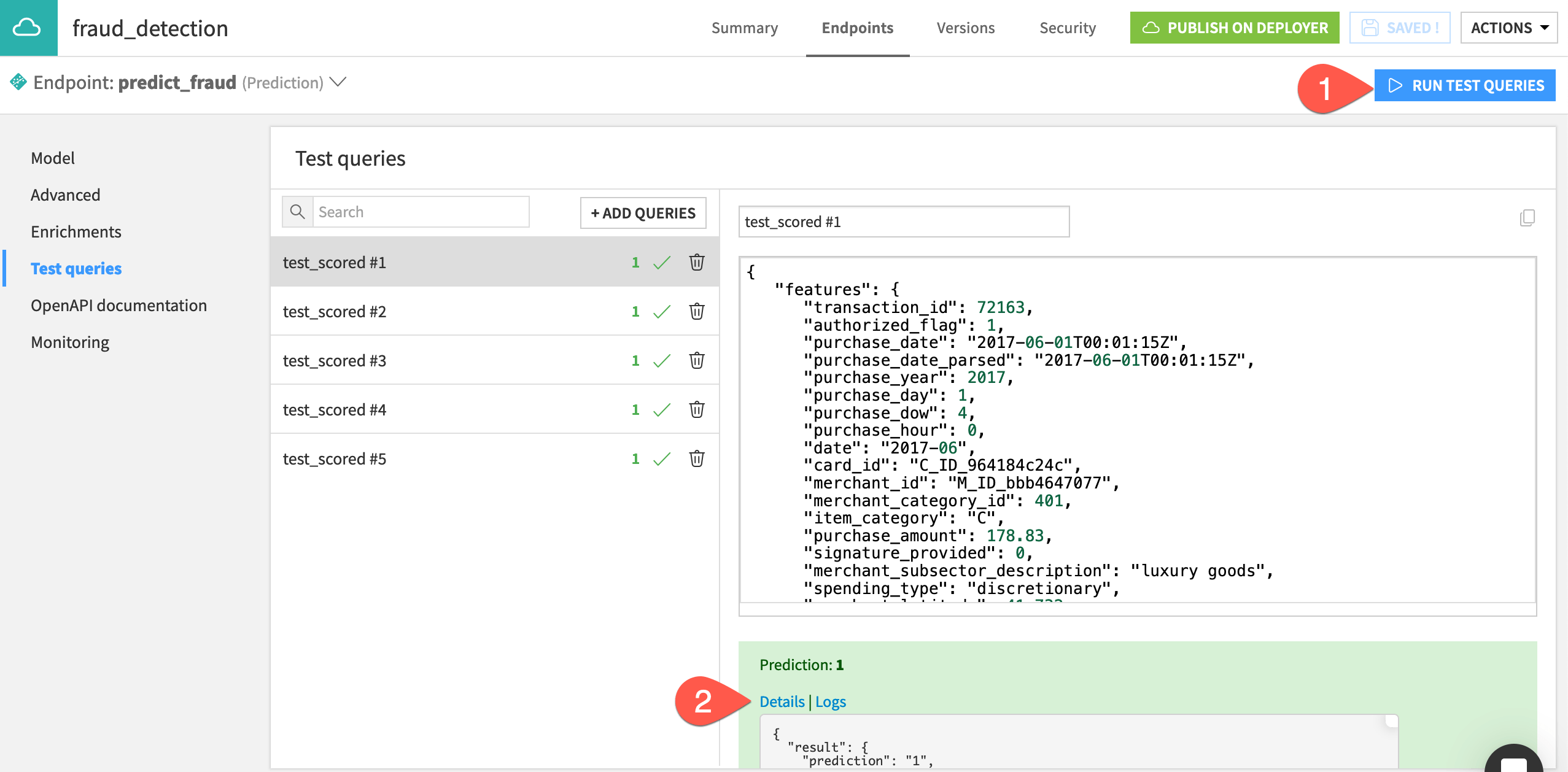Delete test_scored #1 using its trash icon

tap(697, 262)
